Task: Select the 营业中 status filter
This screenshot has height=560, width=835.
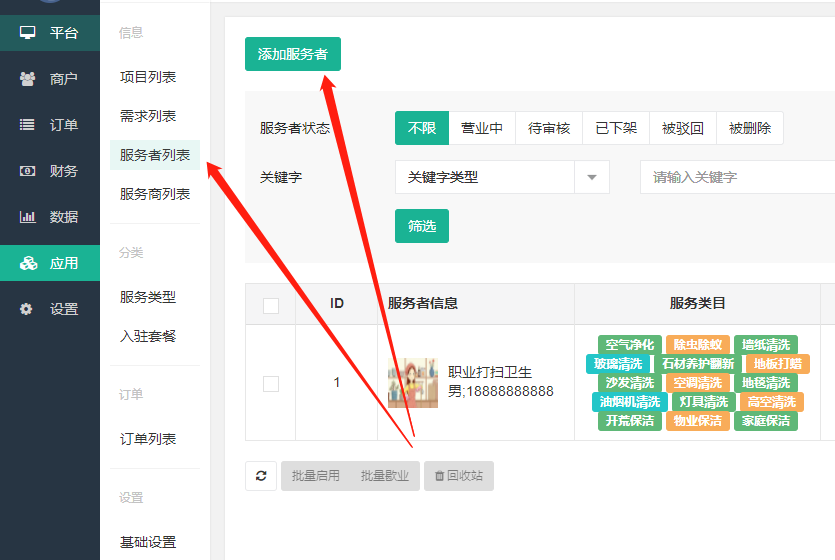Action: tap(482, 128)
